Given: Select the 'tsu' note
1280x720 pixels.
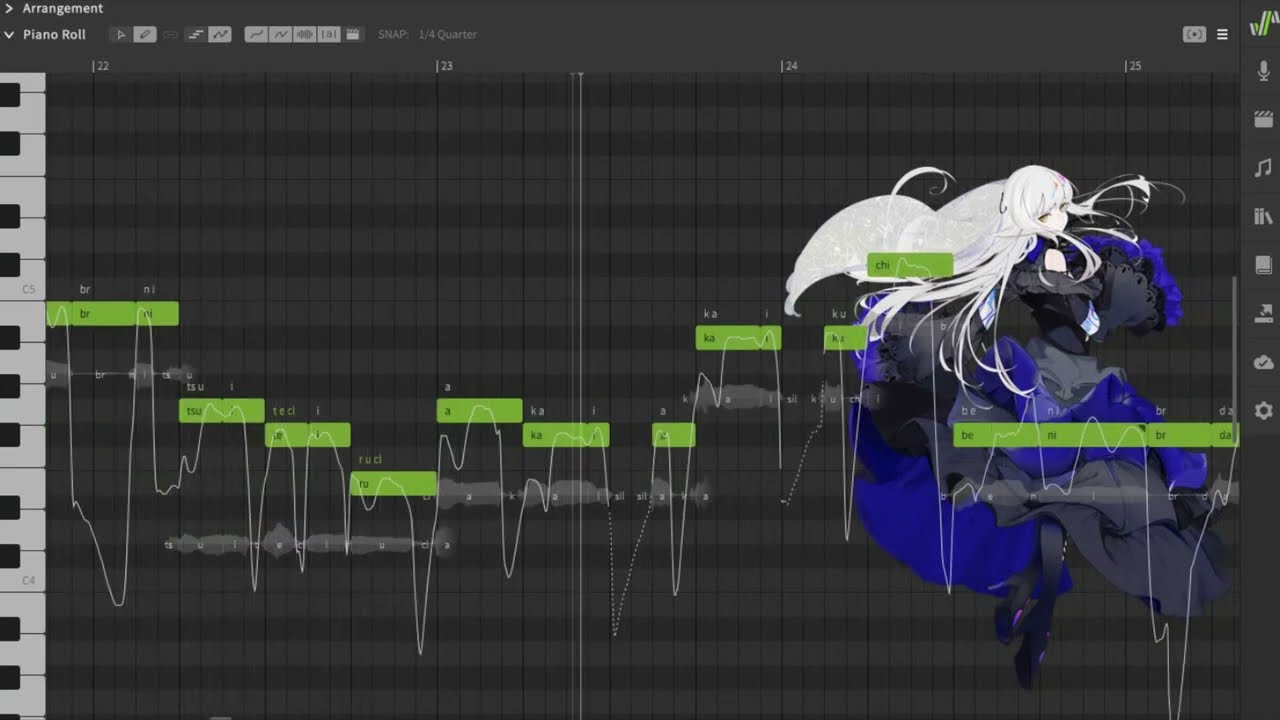Looking at the screenshot, I should [x=200, y=410].
